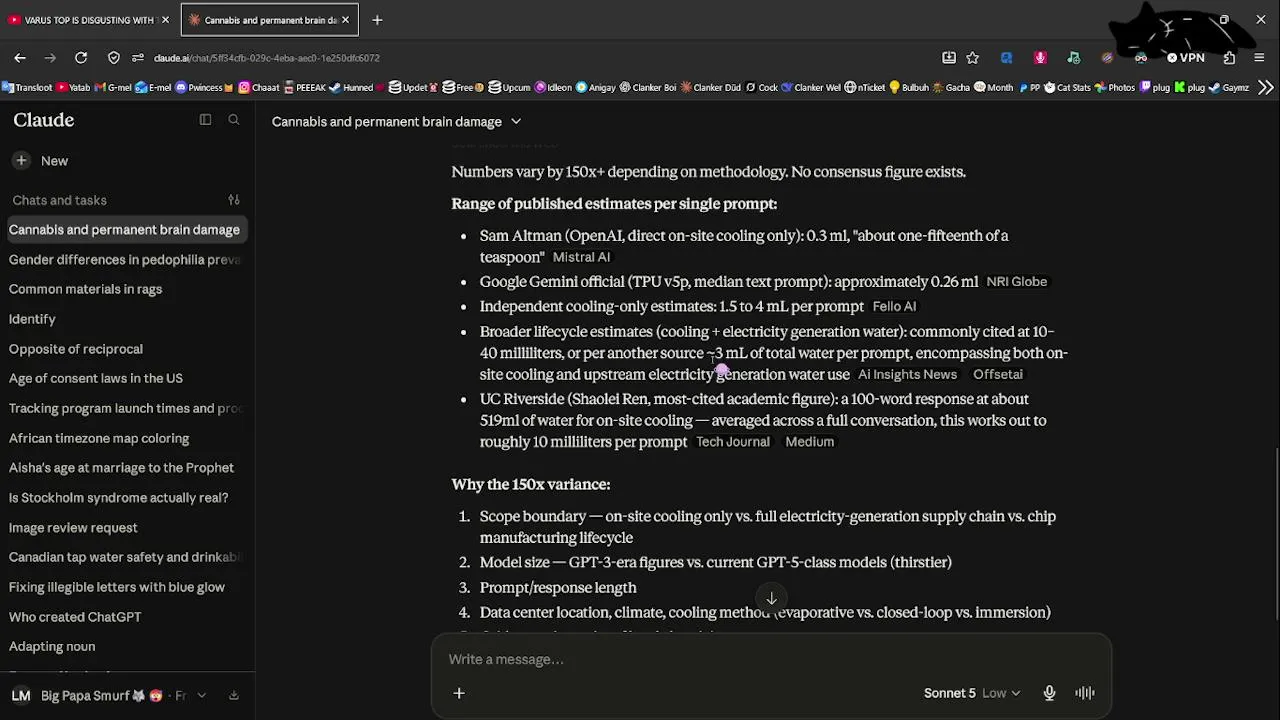Open the pink microphone extension icon
Screen dimensions: 1280x720
pos(1040,58)
